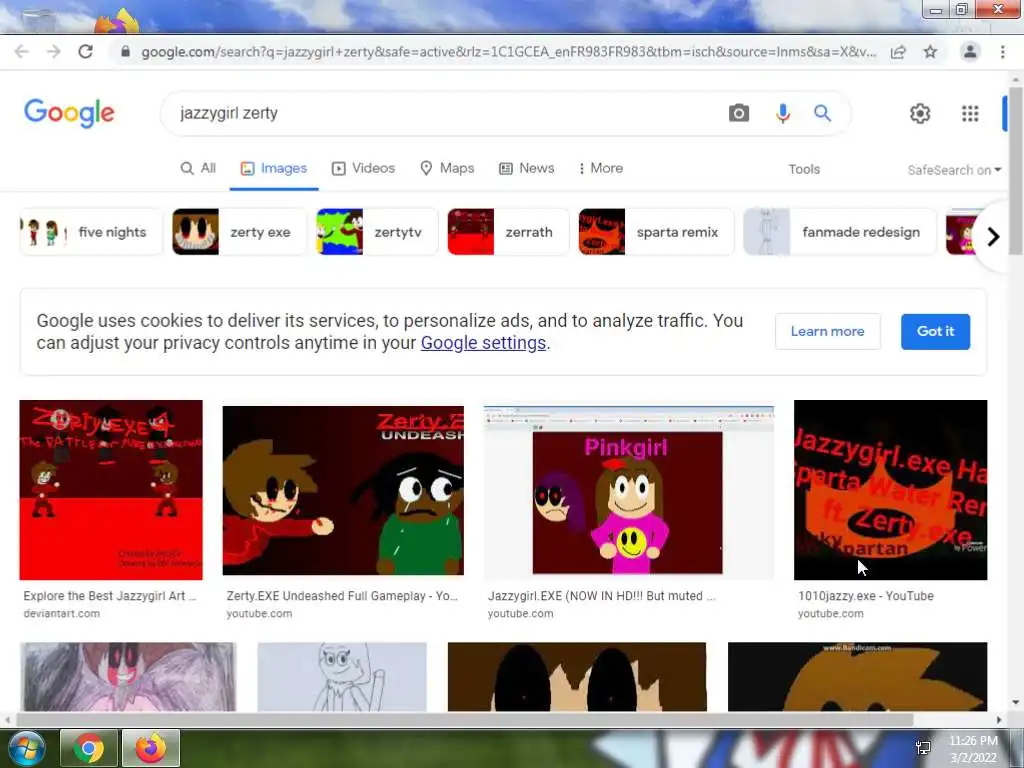Viewport: 1024px width, 768px height.
Task: Open the Pinkgirl Jazzygirl.EXE image
Action: coord(629,493)
